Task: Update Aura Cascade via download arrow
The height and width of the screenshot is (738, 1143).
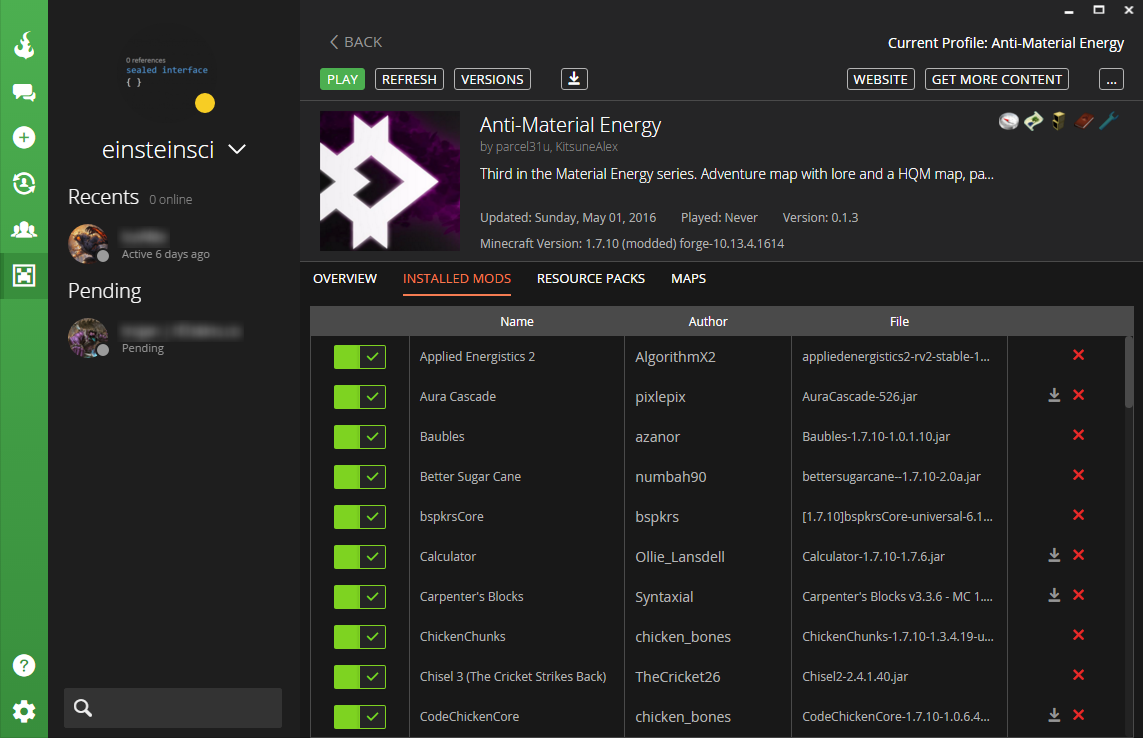Action: pyautogui.click(x=1054, y=395)
